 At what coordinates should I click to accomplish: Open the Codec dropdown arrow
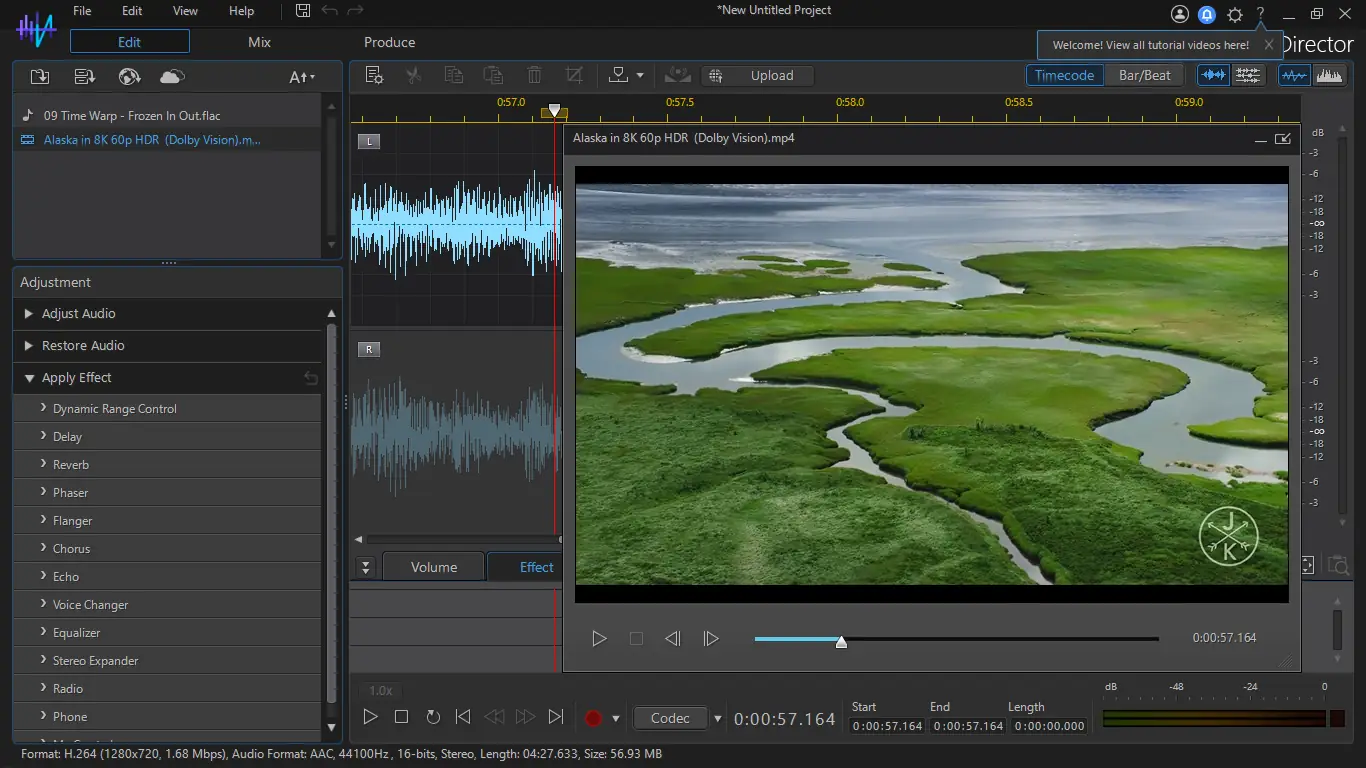pyautogui.click(x=717, y=718)
